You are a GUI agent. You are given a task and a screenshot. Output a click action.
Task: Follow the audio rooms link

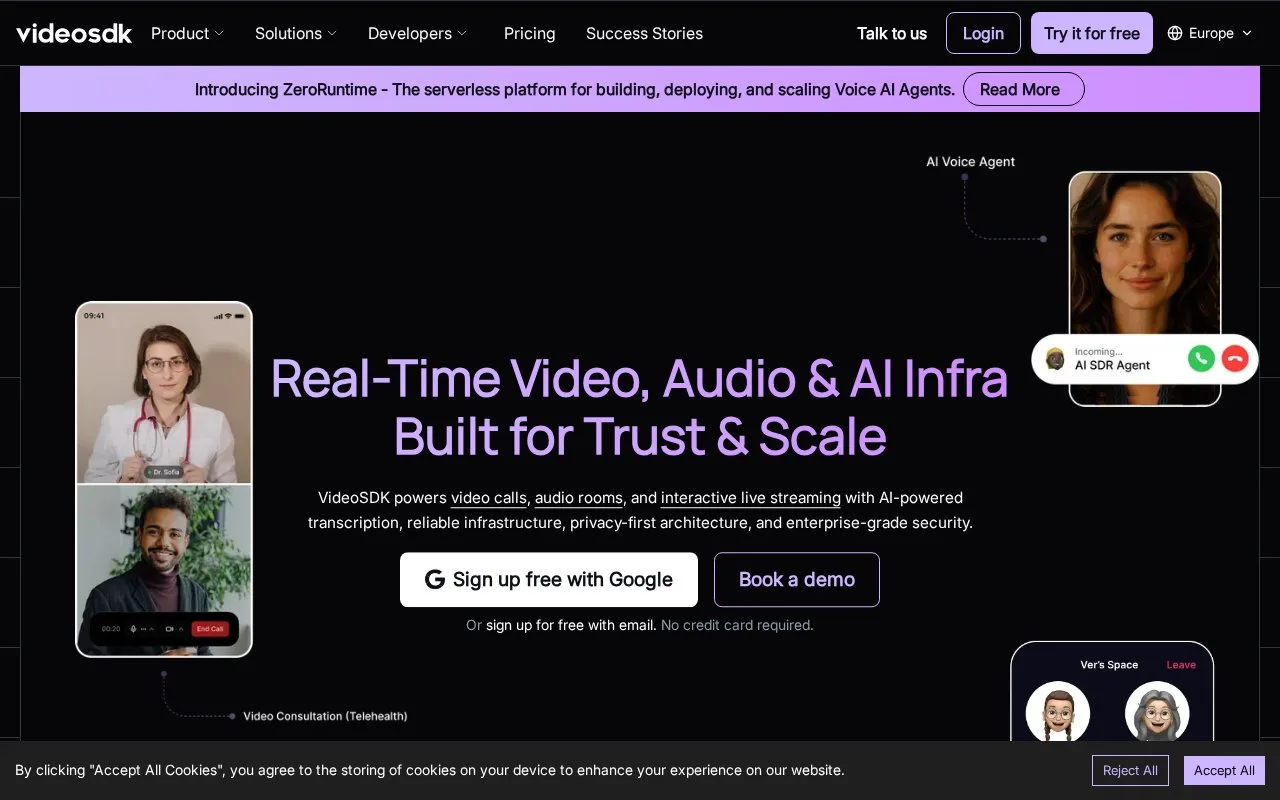point(579,498)
